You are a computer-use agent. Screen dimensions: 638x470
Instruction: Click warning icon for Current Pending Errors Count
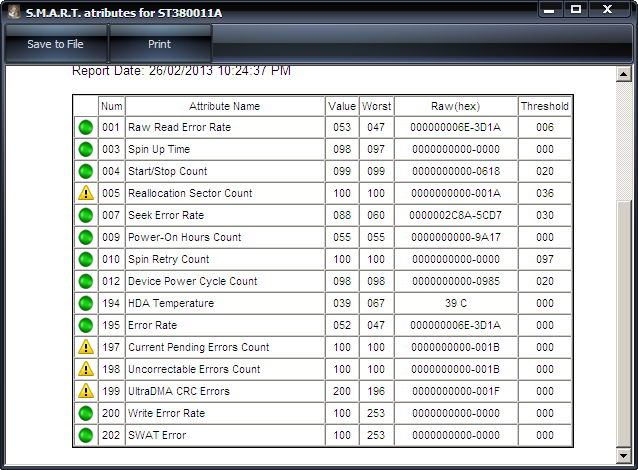(x=86, y=347)
